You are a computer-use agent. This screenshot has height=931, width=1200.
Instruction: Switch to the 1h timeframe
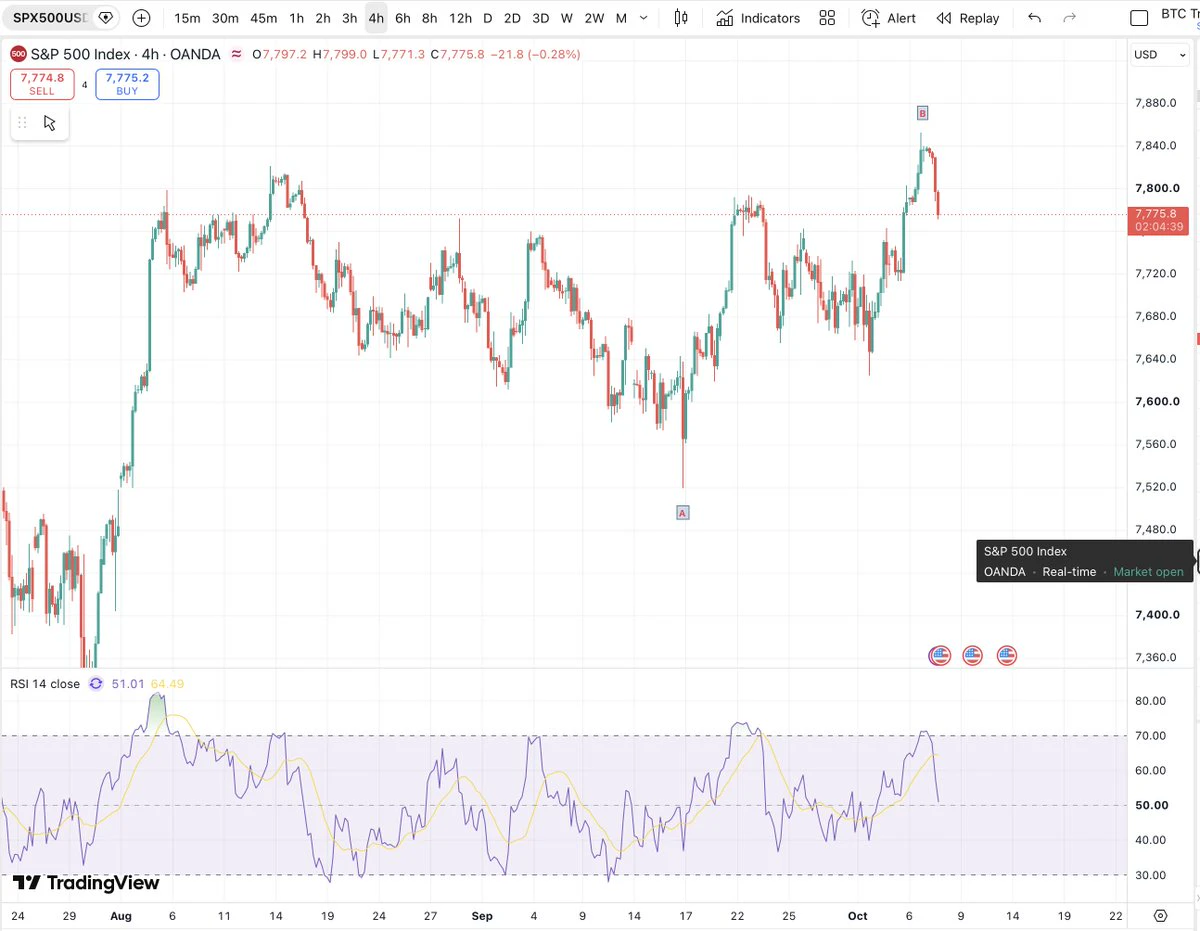(x=296, y=18)
